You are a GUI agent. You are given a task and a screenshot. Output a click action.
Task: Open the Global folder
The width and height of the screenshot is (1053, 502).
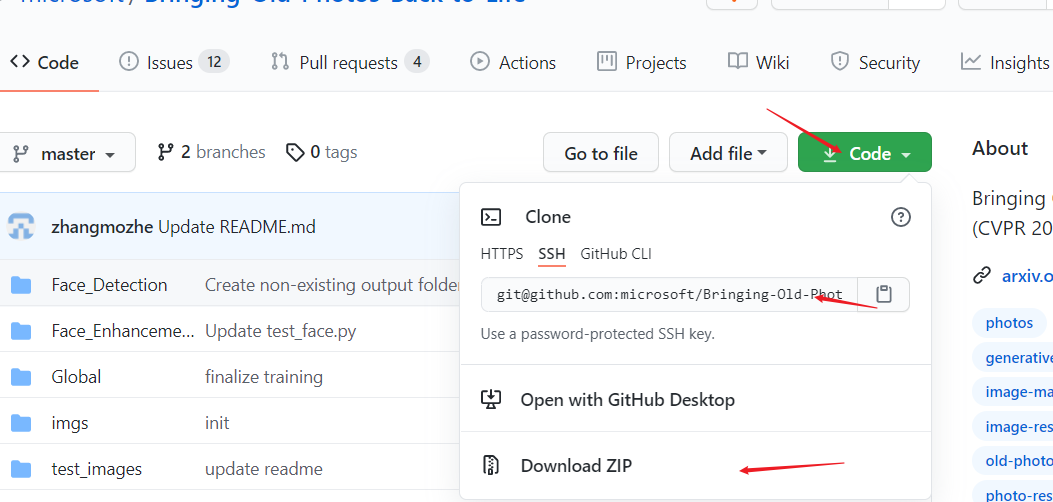(x=77, y=377)
